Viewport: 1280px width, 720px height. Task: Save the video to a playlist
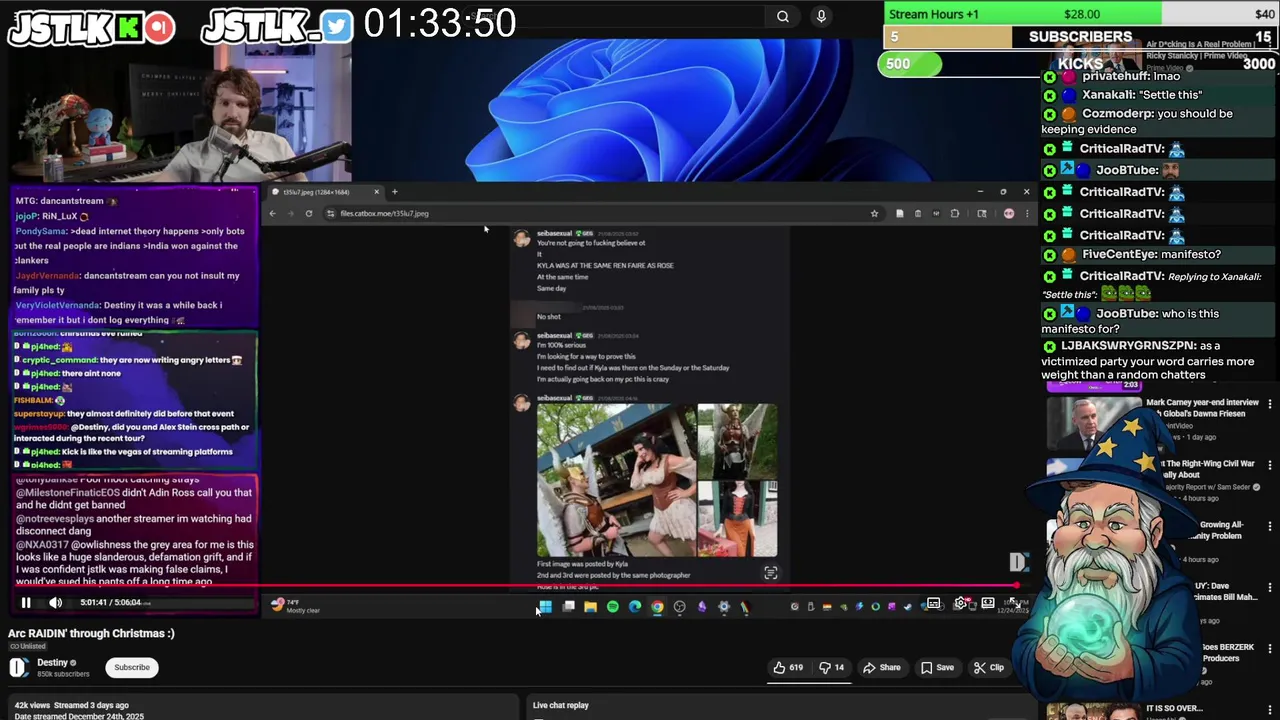938,667
